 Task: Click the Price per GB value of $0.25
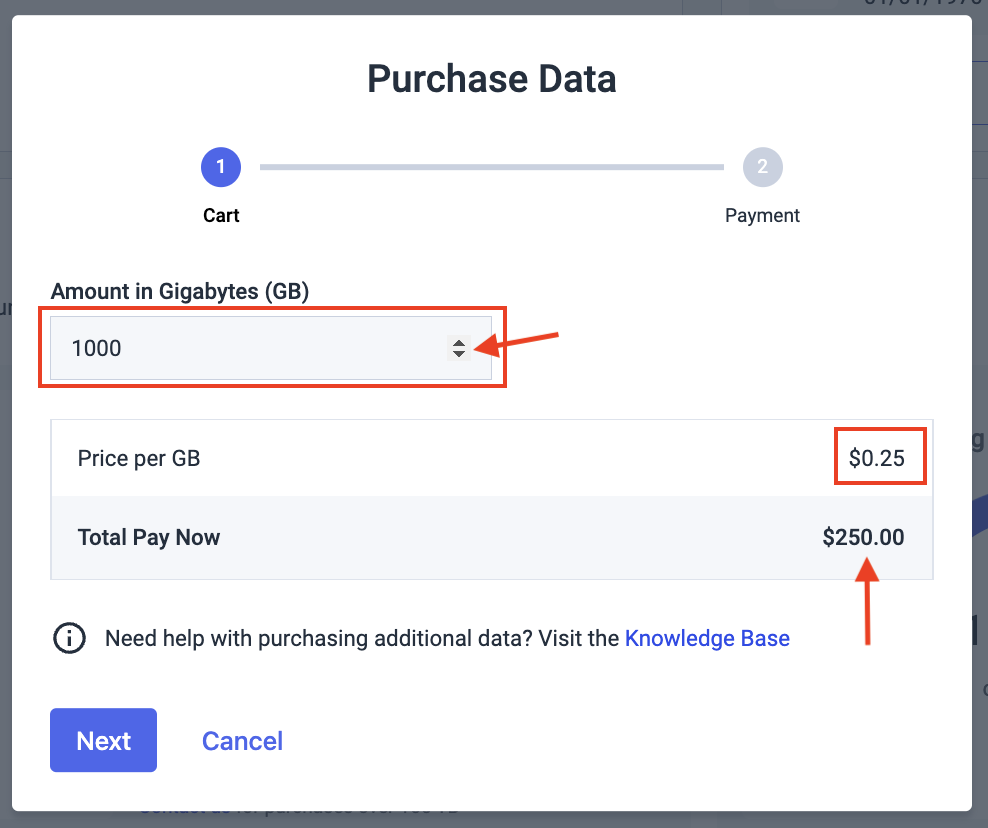[879, 457]
